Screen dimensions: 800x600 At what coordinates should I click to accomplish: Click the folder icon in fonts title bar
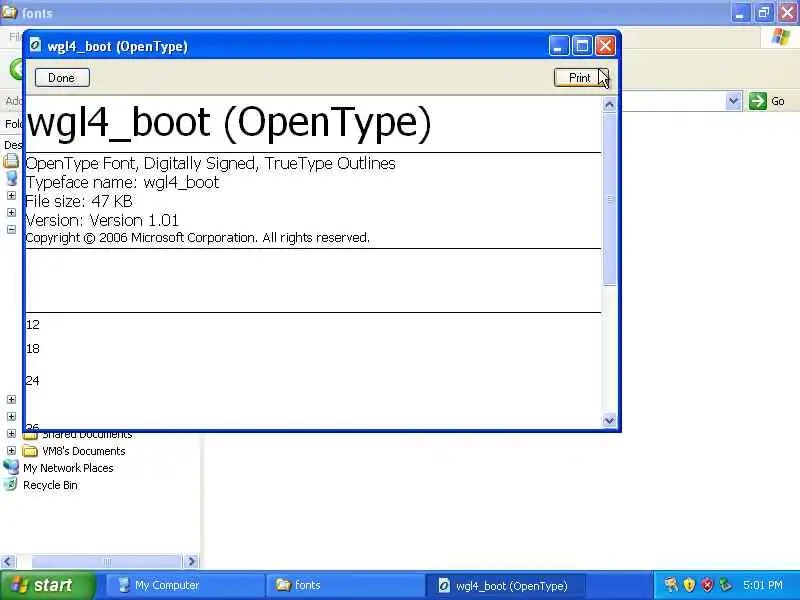point(10,12)
